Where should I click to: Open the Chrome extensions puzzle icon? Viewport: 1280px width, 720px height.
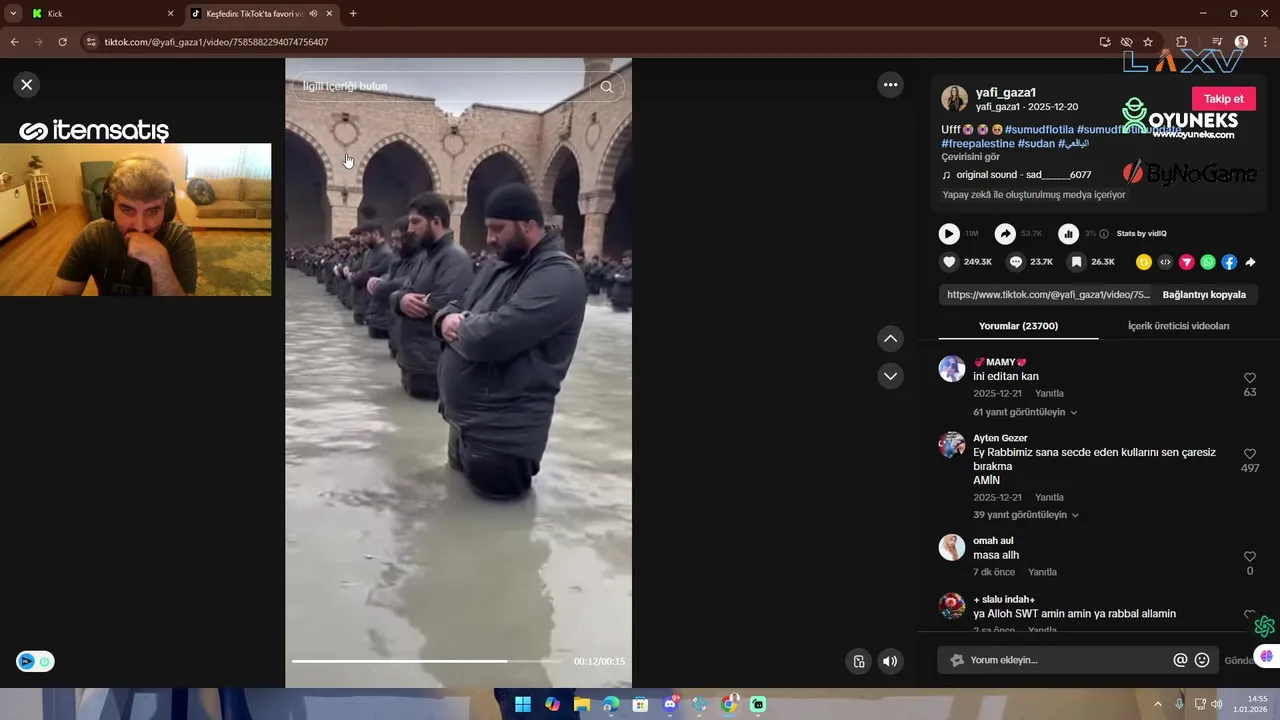[1181, 42]
